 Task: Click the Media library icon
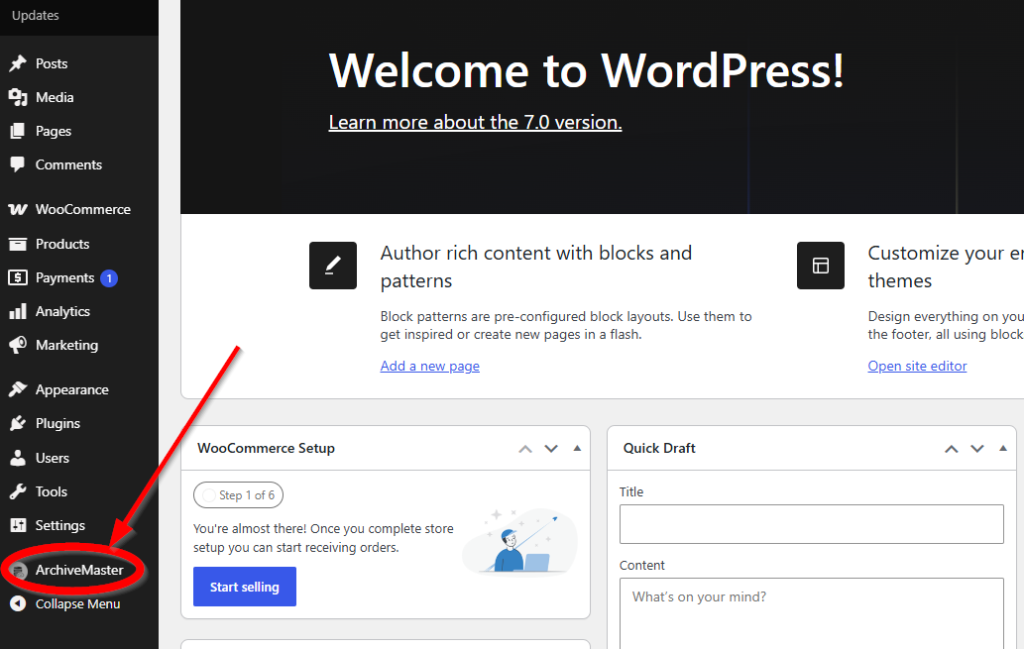[x=18, y=97]
